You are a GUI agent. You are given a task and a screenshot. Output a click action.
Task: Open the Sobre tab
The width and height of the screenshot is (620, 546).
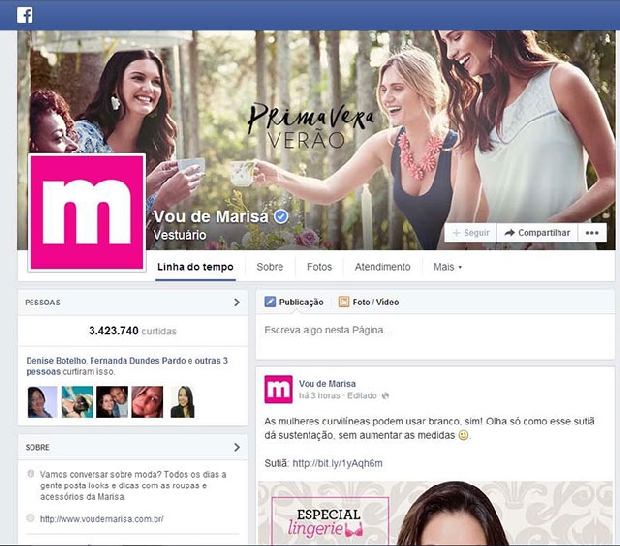270,267
